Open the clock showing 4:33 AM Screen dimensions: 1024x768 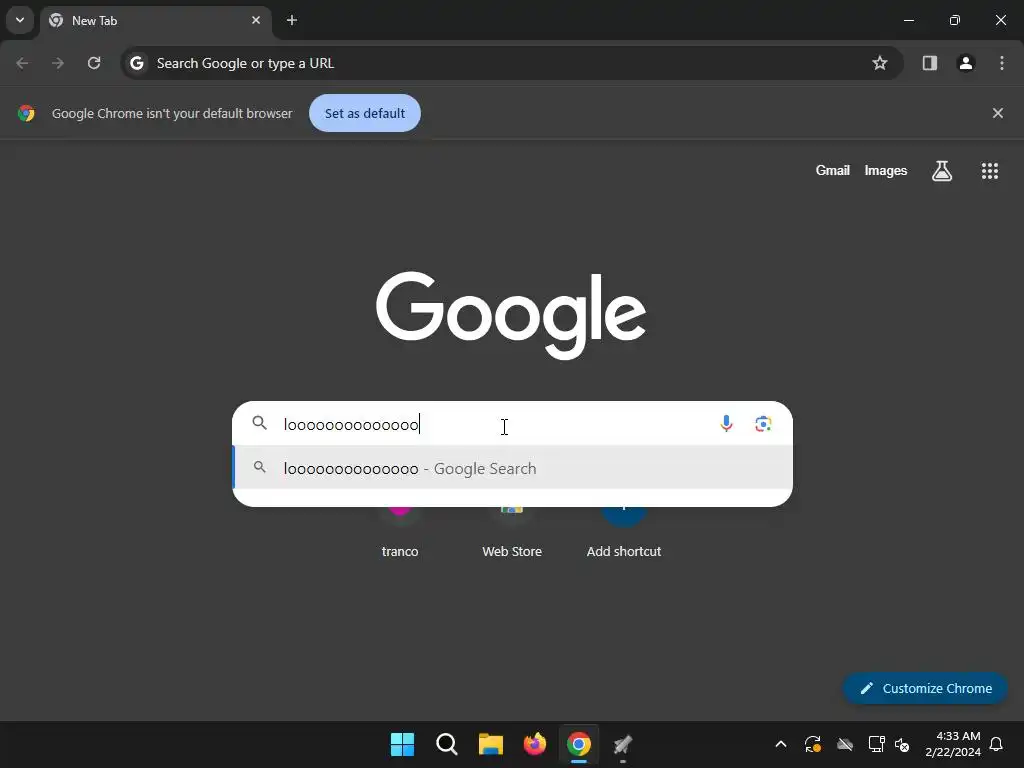pyautogui.click(x=953, y=744)
